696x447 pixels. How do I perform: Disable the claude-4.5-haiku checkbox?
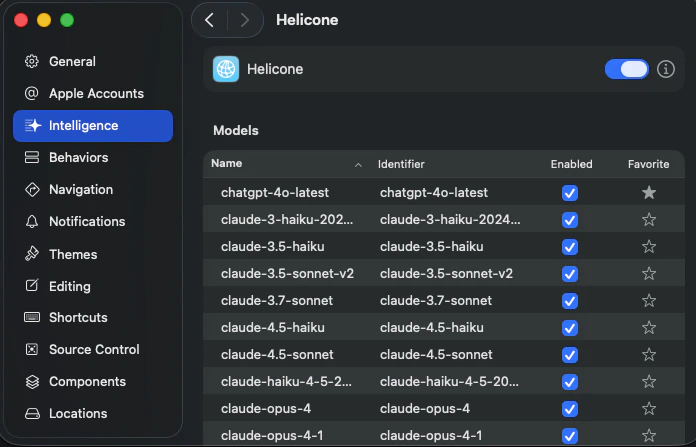pyautogui.click(x=569, y=328)
